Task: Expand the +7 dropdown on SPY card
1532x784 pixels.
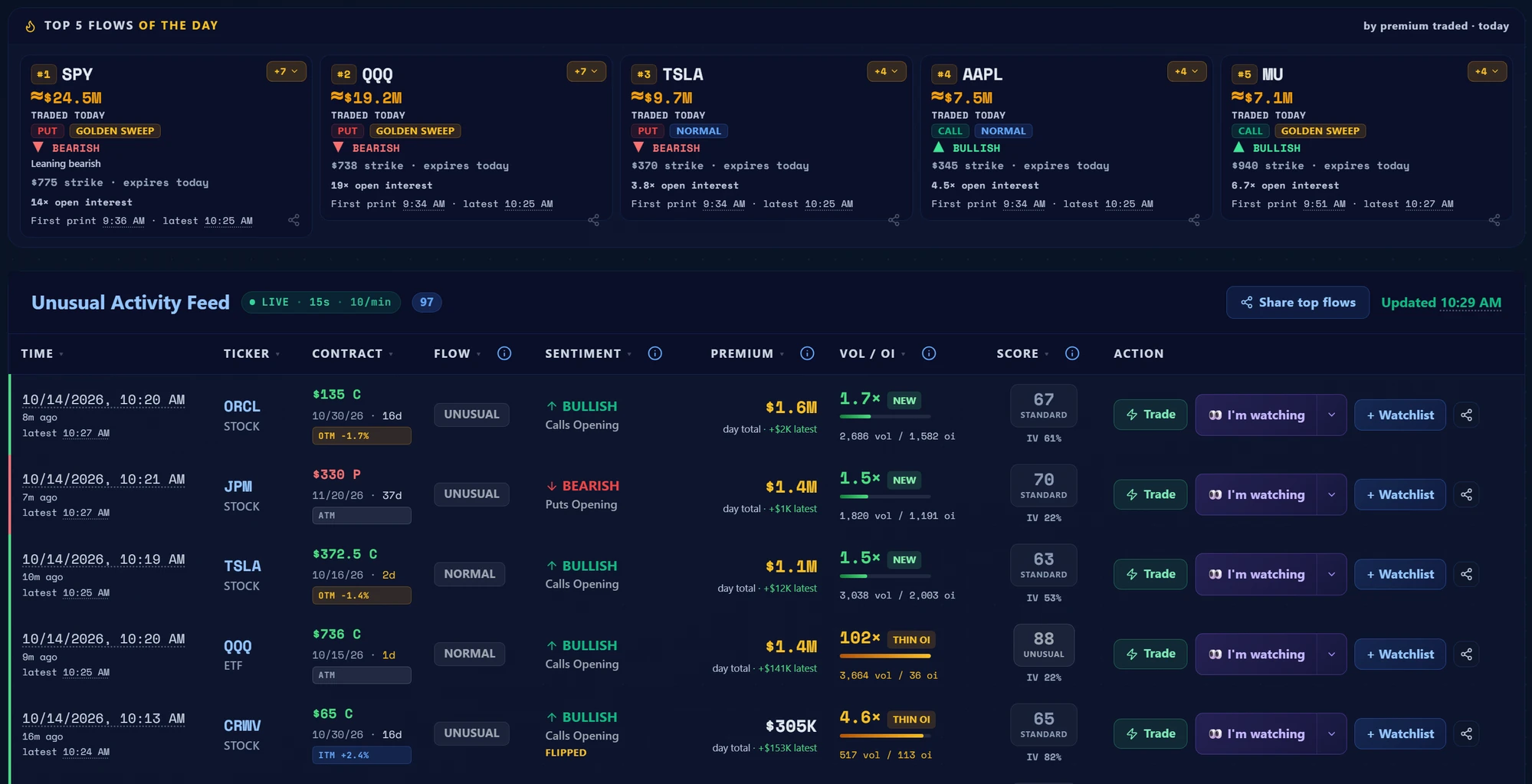Action: [287, 71]
